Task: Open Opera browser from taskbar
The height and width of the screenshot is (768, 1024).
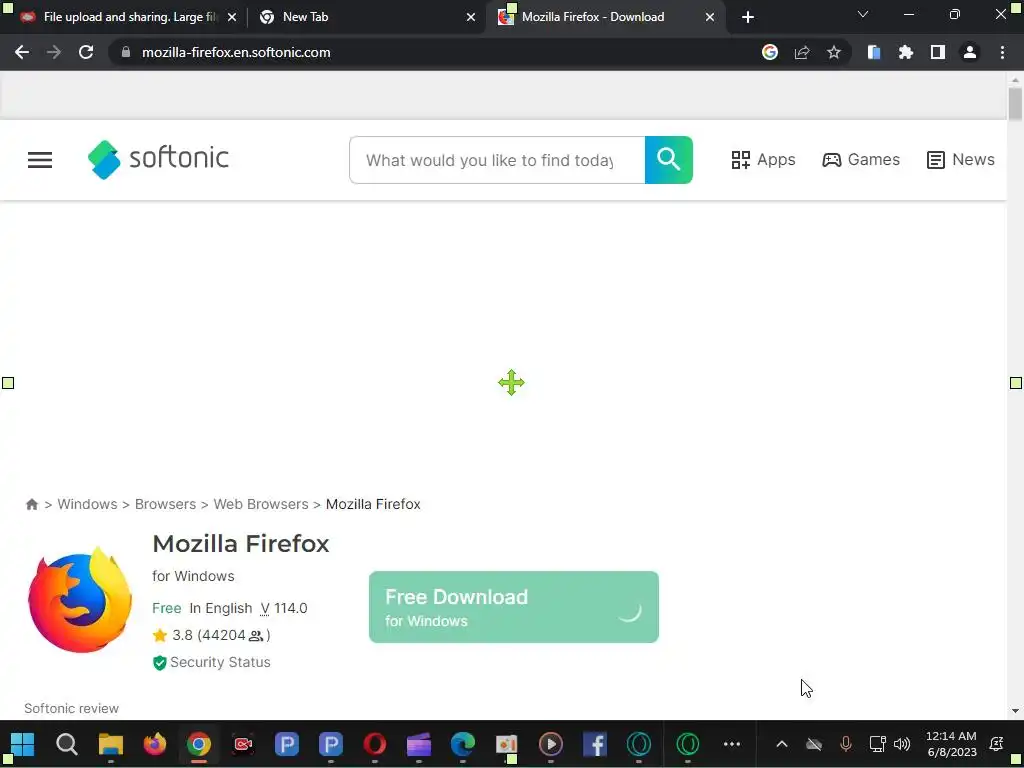Action: pos(375,744)
